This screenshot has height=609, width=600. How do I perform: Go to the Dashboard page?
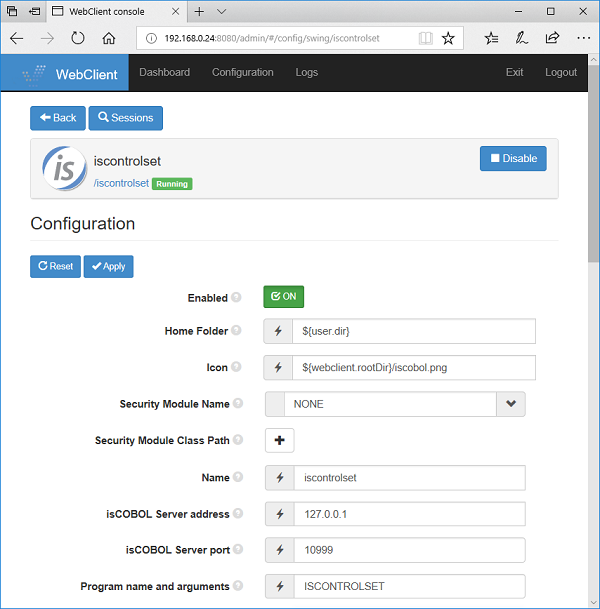[164, 72]
